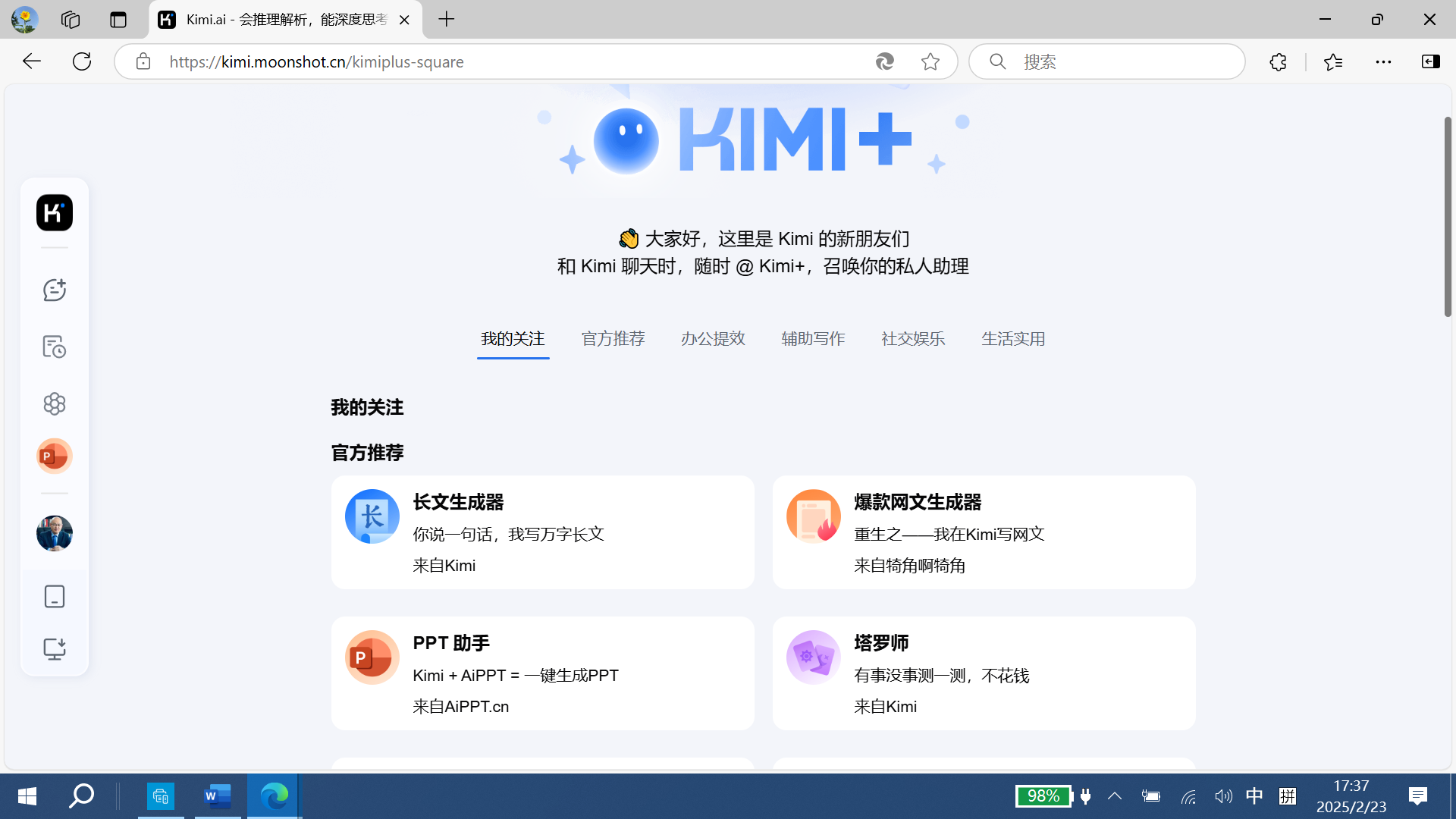Open the remote desktop taskbar app
This screenshot has height=819, width=1456.
161,796
